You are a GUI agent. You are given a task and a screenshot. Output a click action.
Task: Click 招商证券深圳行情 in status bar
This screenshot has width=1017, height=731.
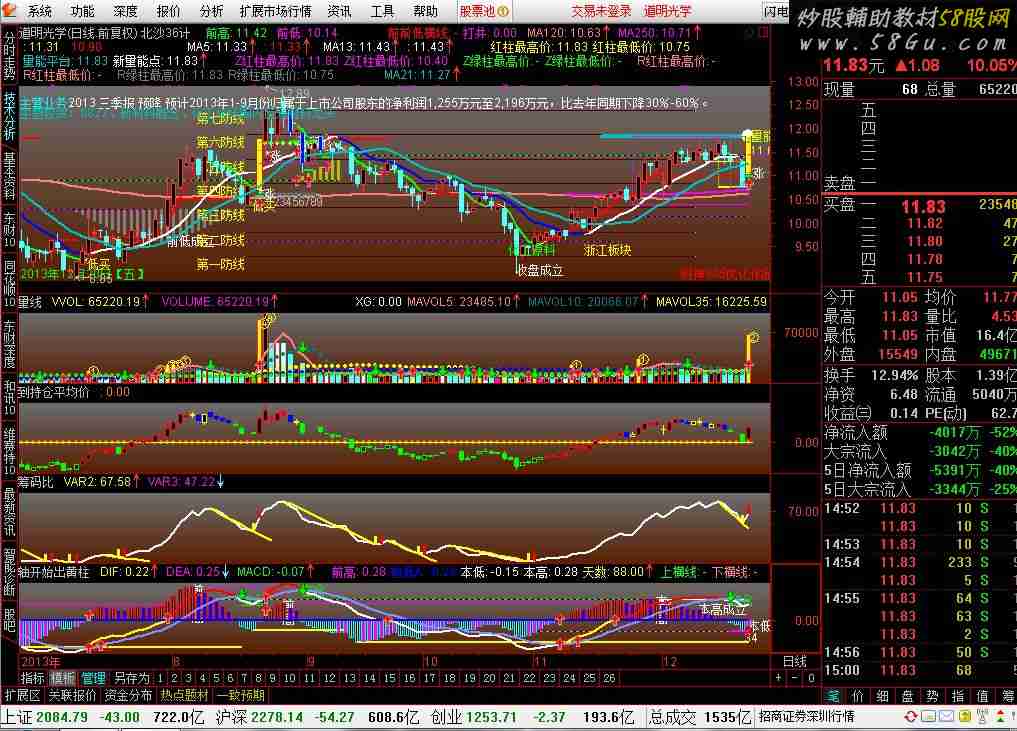(807, 717)
